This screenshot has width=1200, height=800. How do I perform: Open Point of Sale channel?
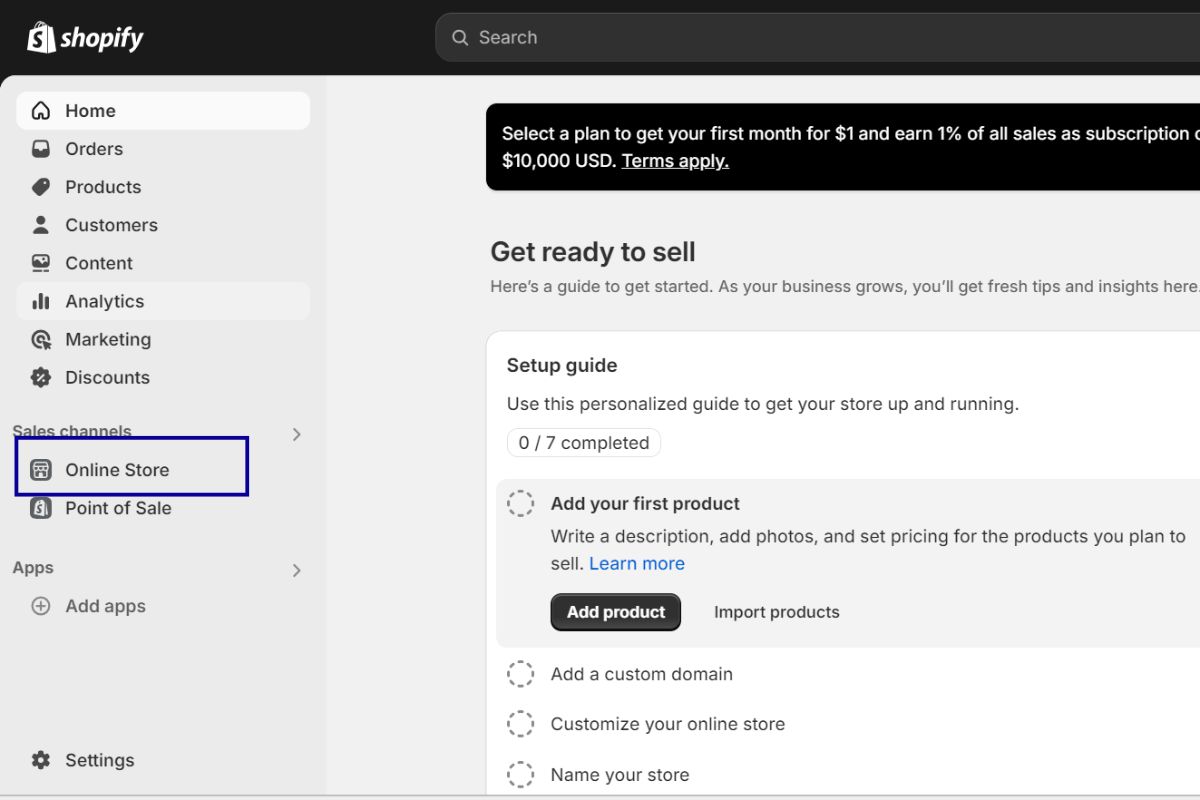(x=163, y=507)
